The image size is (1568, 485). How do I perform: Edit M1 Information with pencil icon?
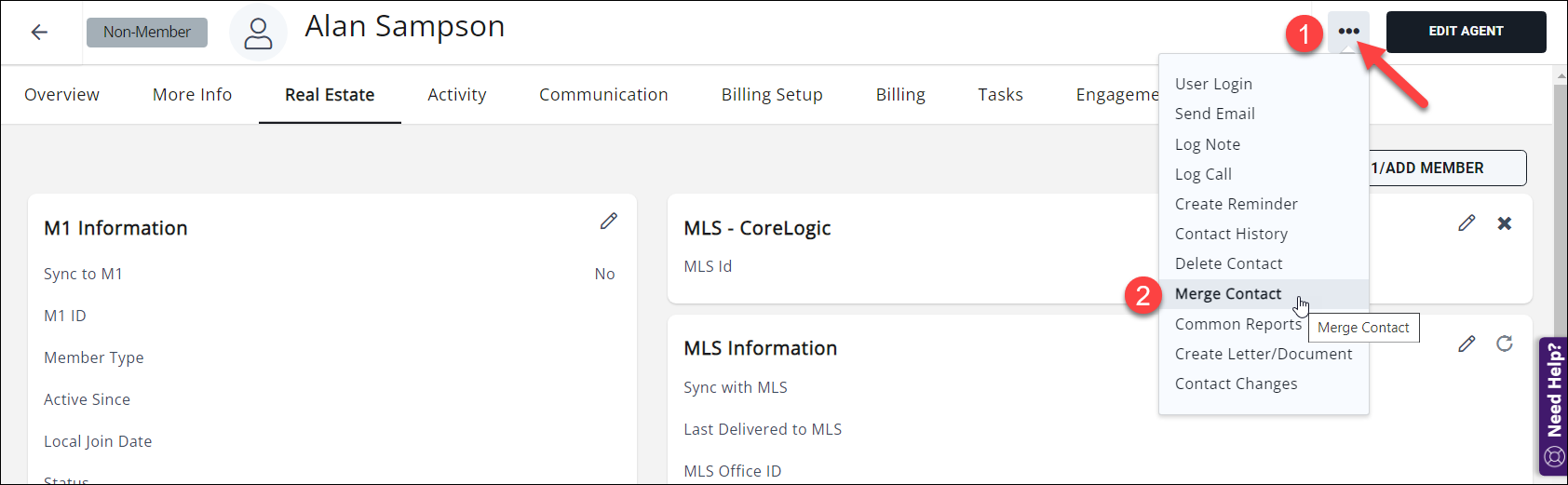click(x=609, y=222)
